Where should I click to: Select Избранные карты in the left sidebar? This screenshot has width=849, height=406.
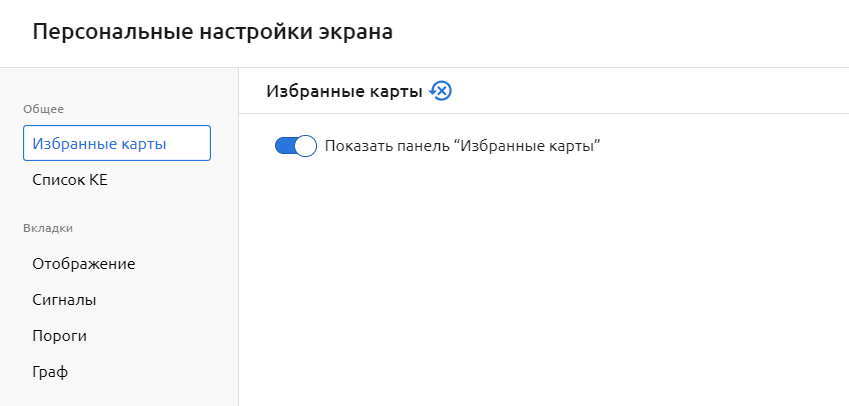click(x=116, y=143)
